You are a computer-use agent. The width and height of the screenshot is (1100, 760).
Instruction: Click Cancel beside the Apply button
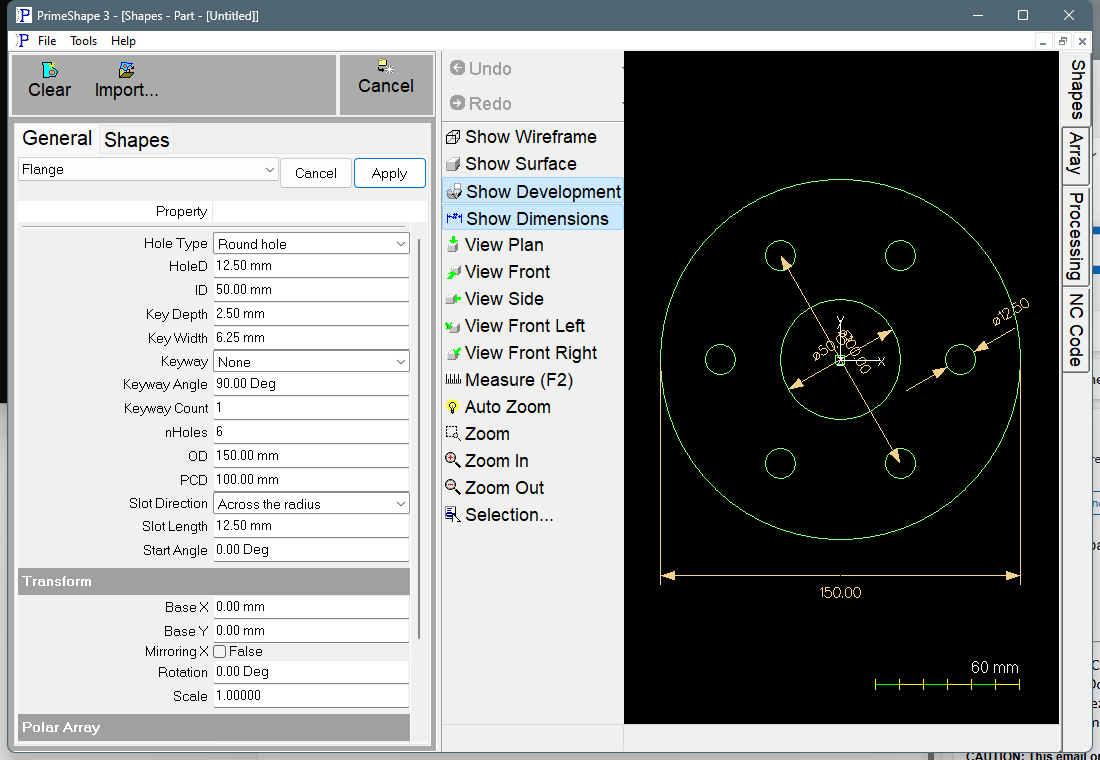(316, 173)
